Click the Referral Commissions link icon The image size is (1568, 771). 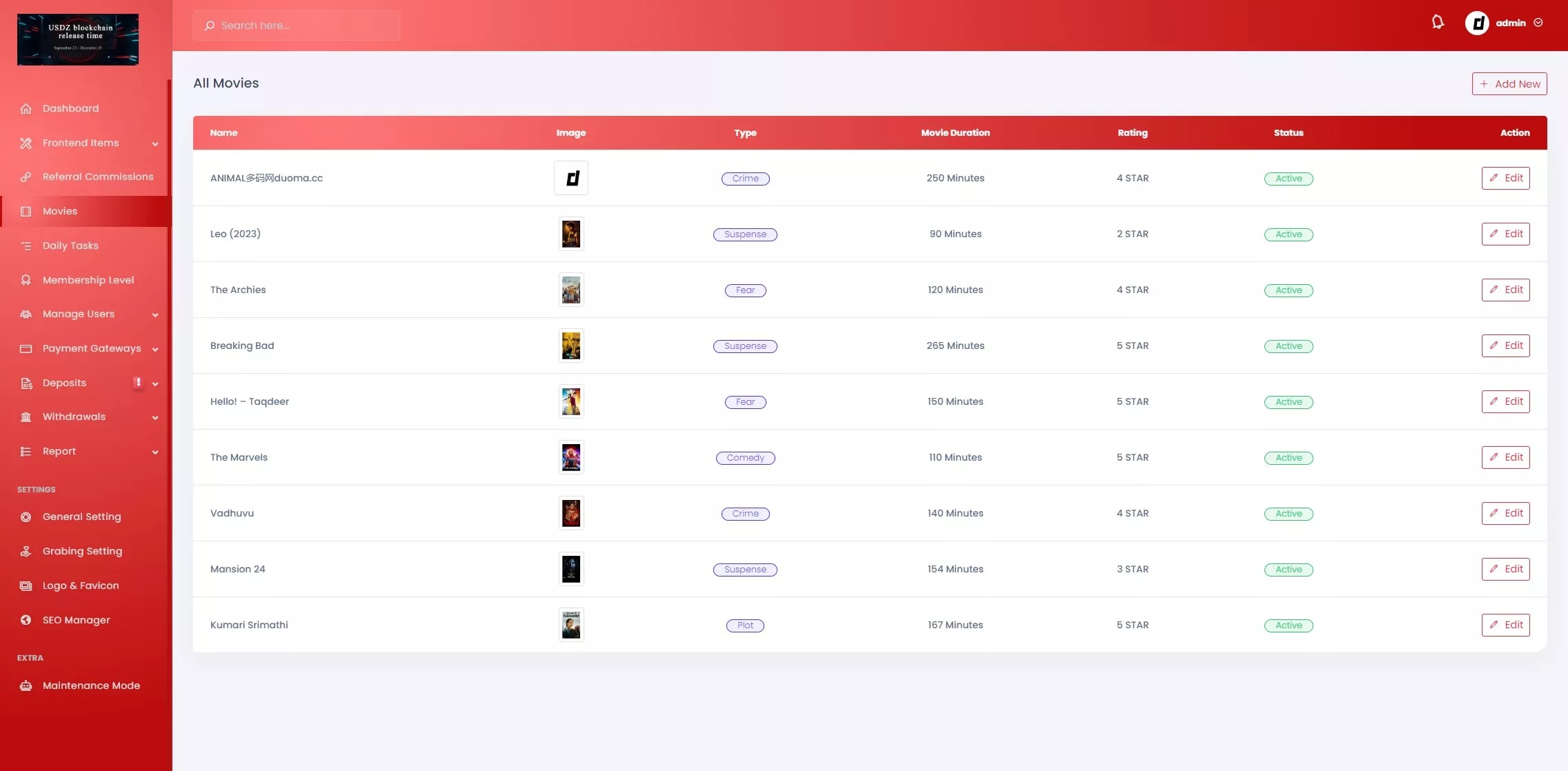tap(26, 177)
